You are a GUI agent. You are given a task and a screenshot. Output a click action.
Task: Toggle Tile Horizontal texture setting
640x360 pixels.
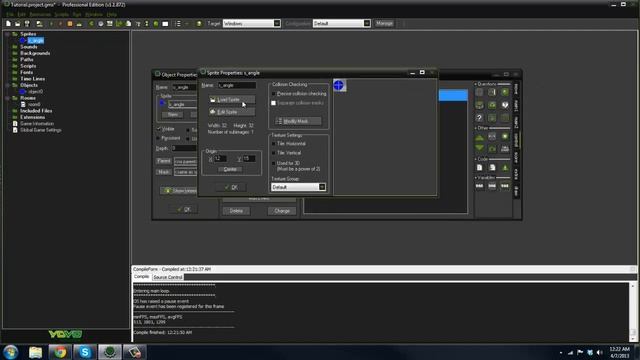(273, 144)
